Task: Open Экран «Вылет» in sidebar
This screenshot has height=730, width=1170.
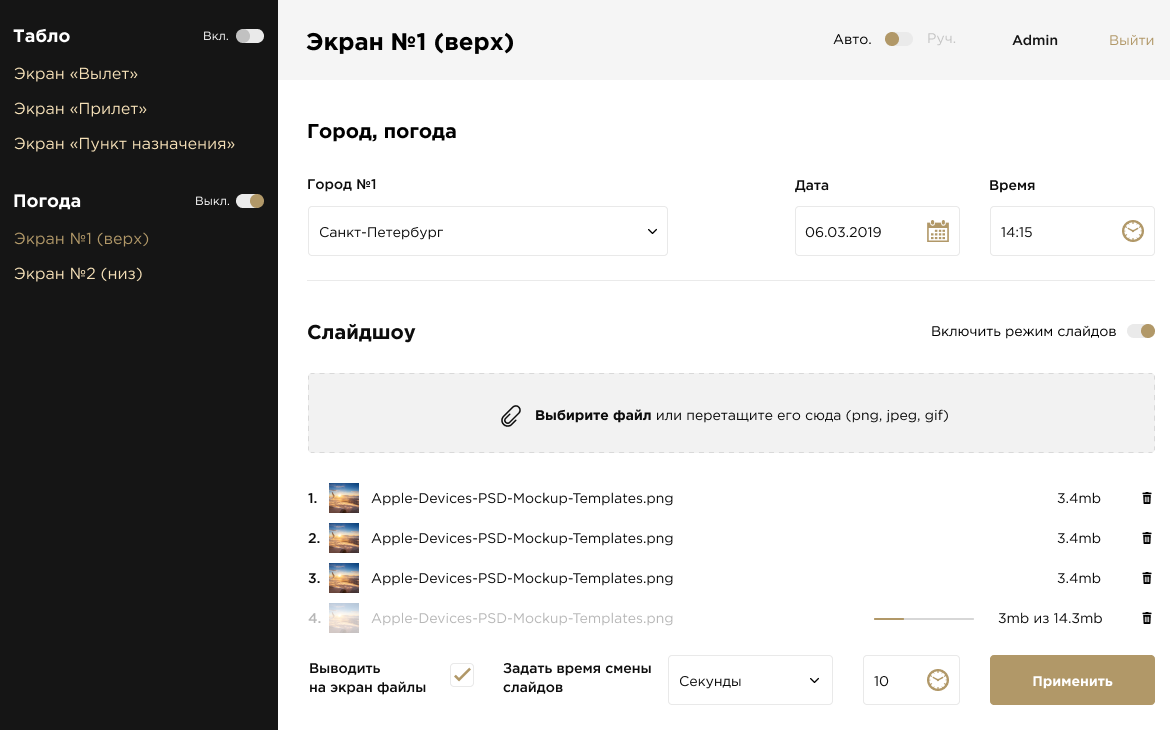Action: point(76,74)
